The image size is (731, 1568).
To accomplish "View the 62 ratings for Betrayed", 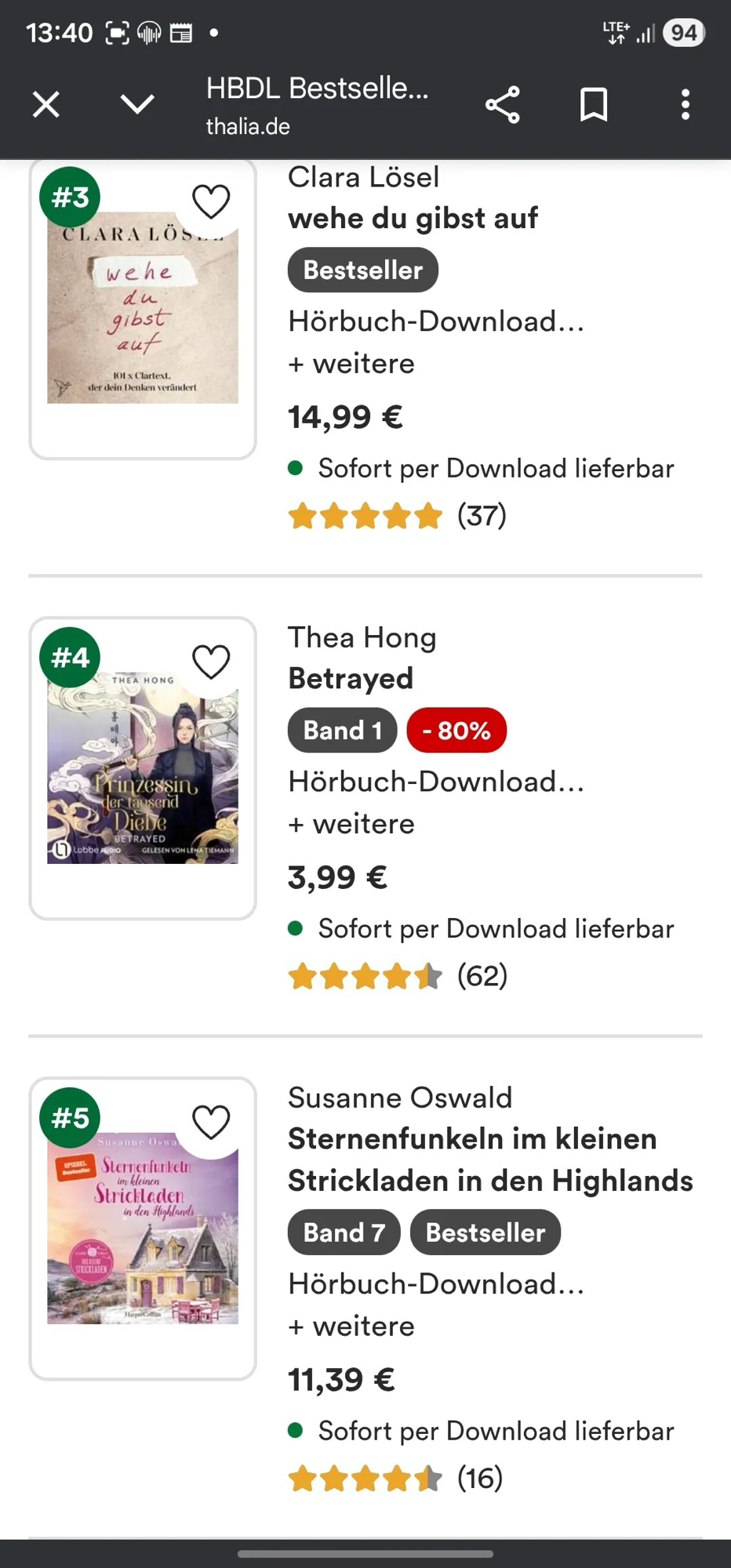I will click(x=482, y=976).
